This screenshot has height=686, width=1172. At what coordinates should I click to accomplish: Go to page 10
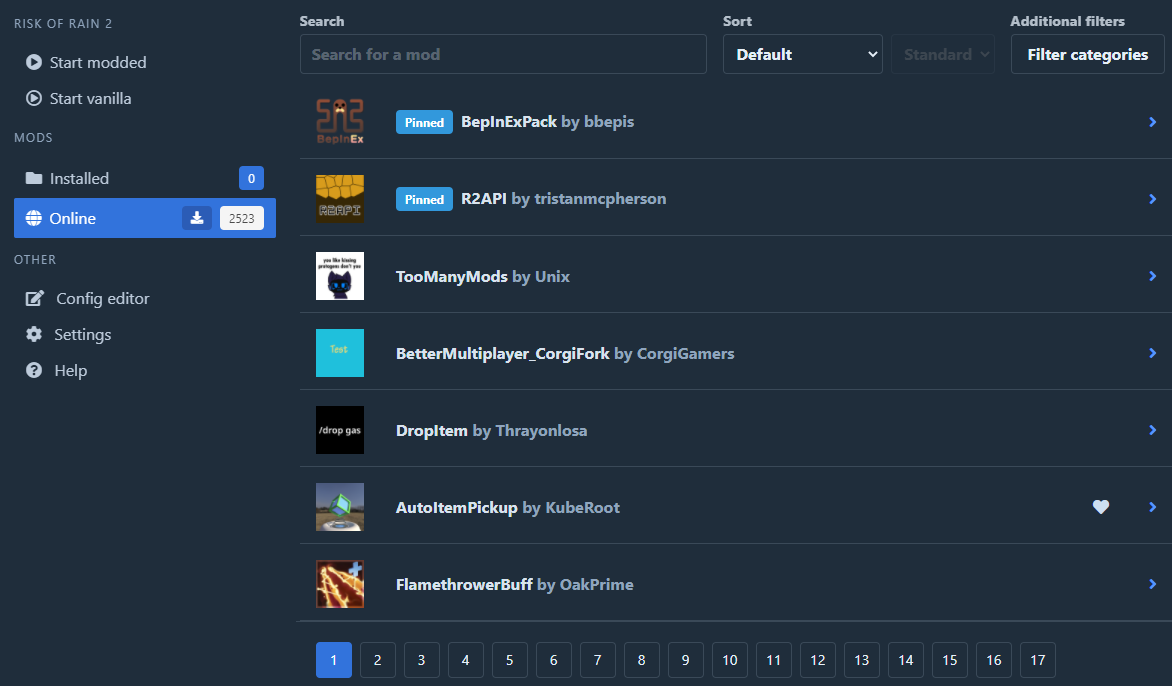(730, 660)
